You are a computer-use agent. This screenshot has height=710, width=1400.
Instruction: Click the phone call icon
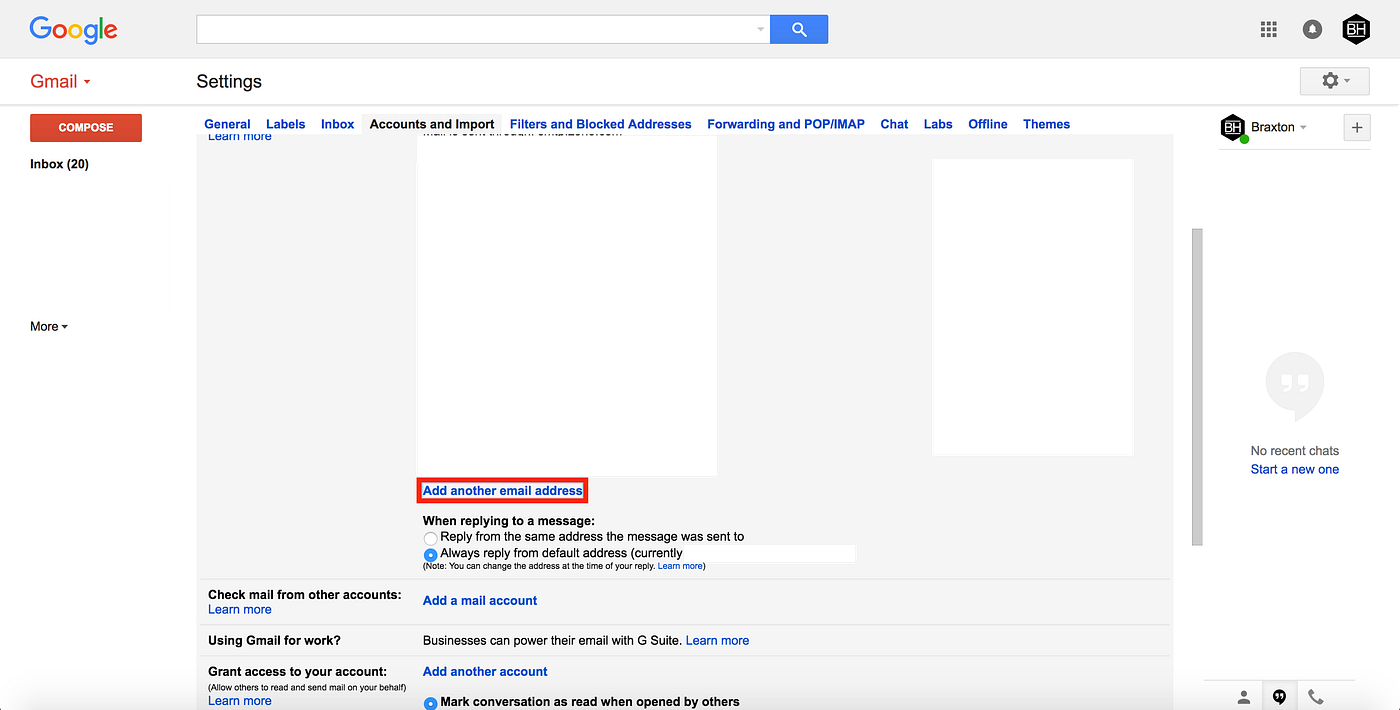tap(1315, 696)
